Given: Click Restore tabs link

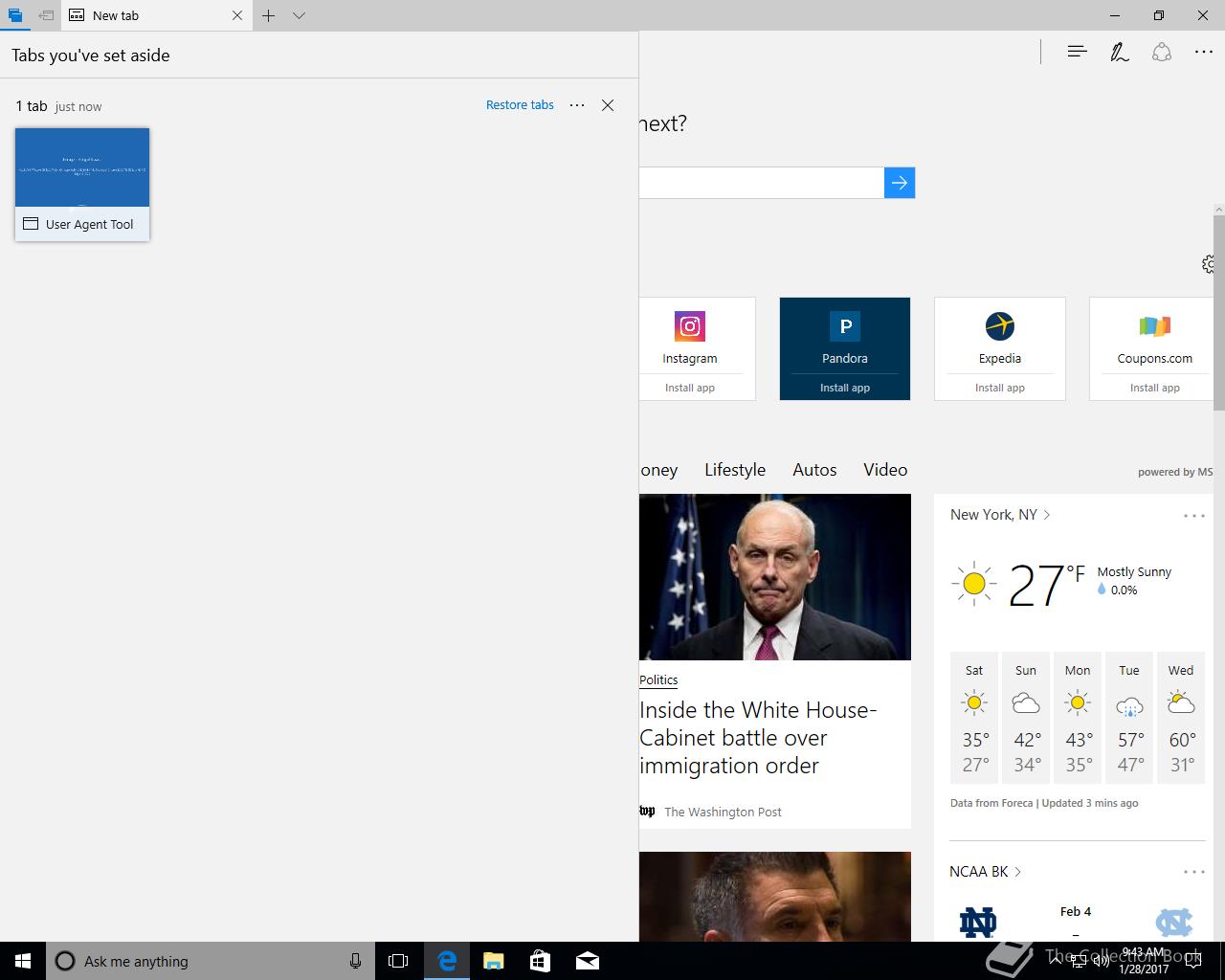Looking at the screenshot, I should (x=520, y=105).
